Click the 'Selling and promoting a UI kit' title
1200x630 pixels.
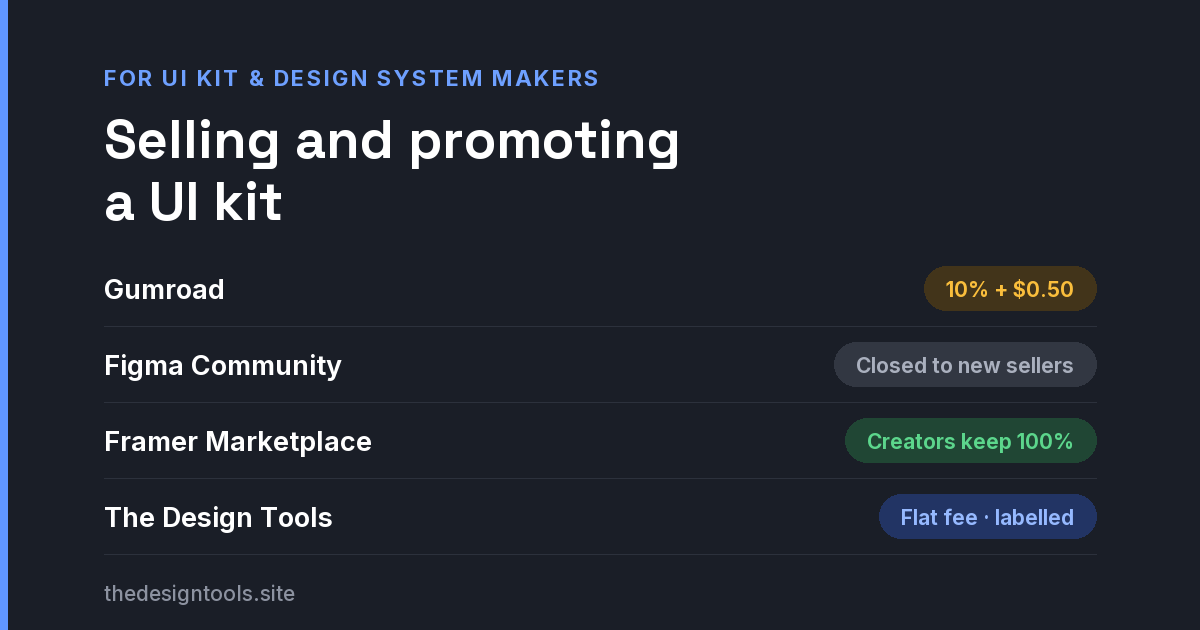click(392, 172)
